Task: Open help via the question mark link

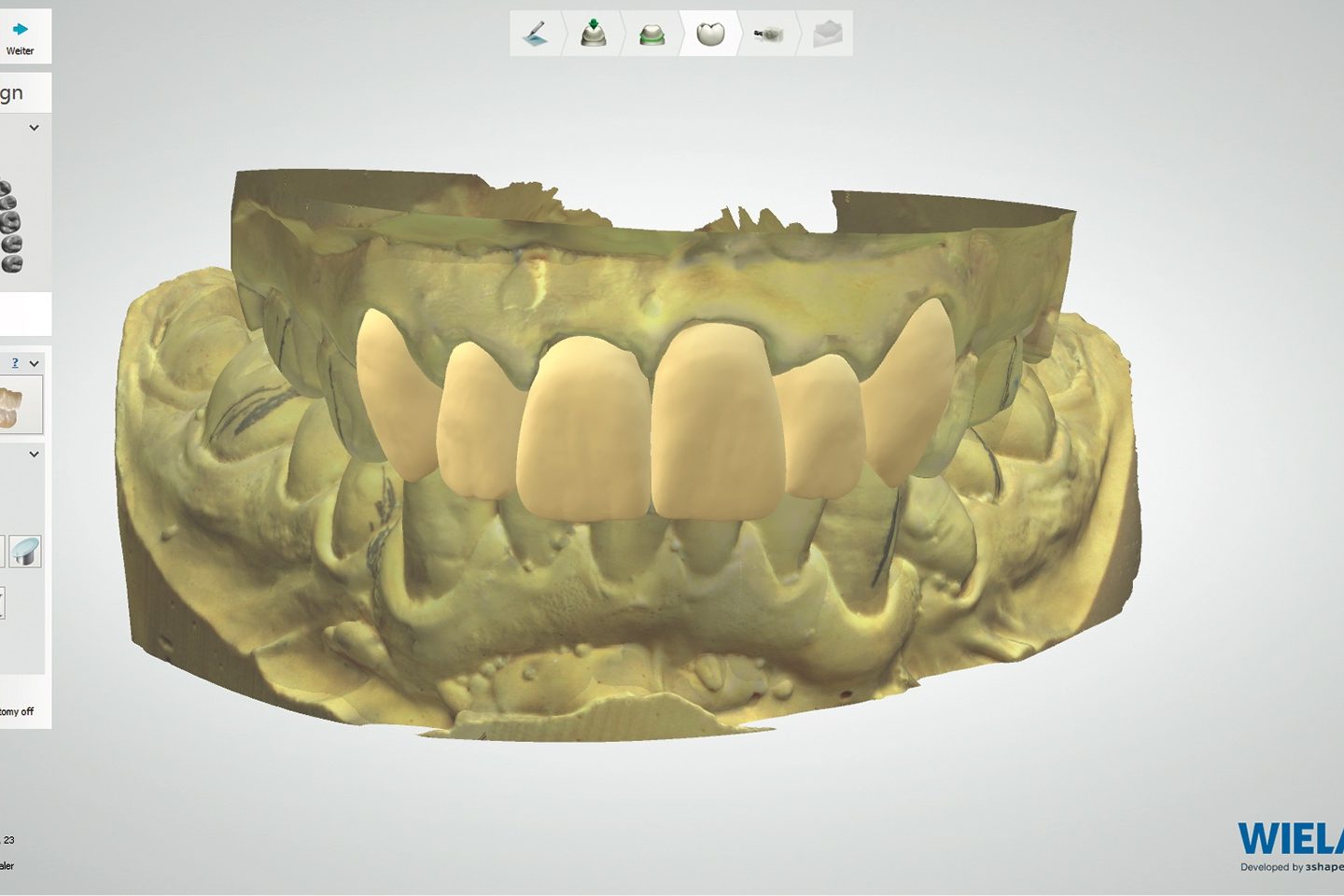Action: click(15, 363)
